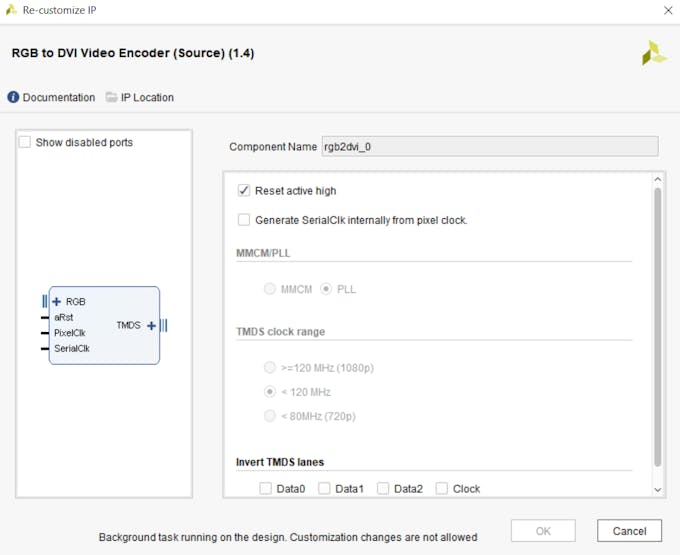Screen dimensions: 680x555
Task: Click the IP Location folder icon
Action: click(x=111, y=97)
